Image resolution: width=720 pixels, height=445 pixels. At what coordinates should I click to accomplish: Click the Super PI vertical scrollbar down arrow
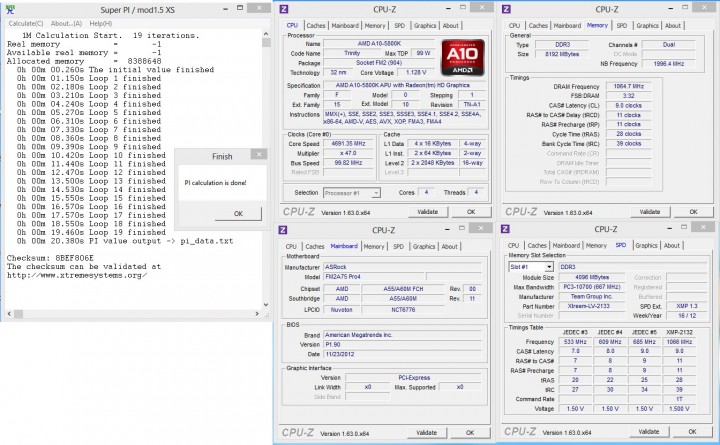point(266,305)
